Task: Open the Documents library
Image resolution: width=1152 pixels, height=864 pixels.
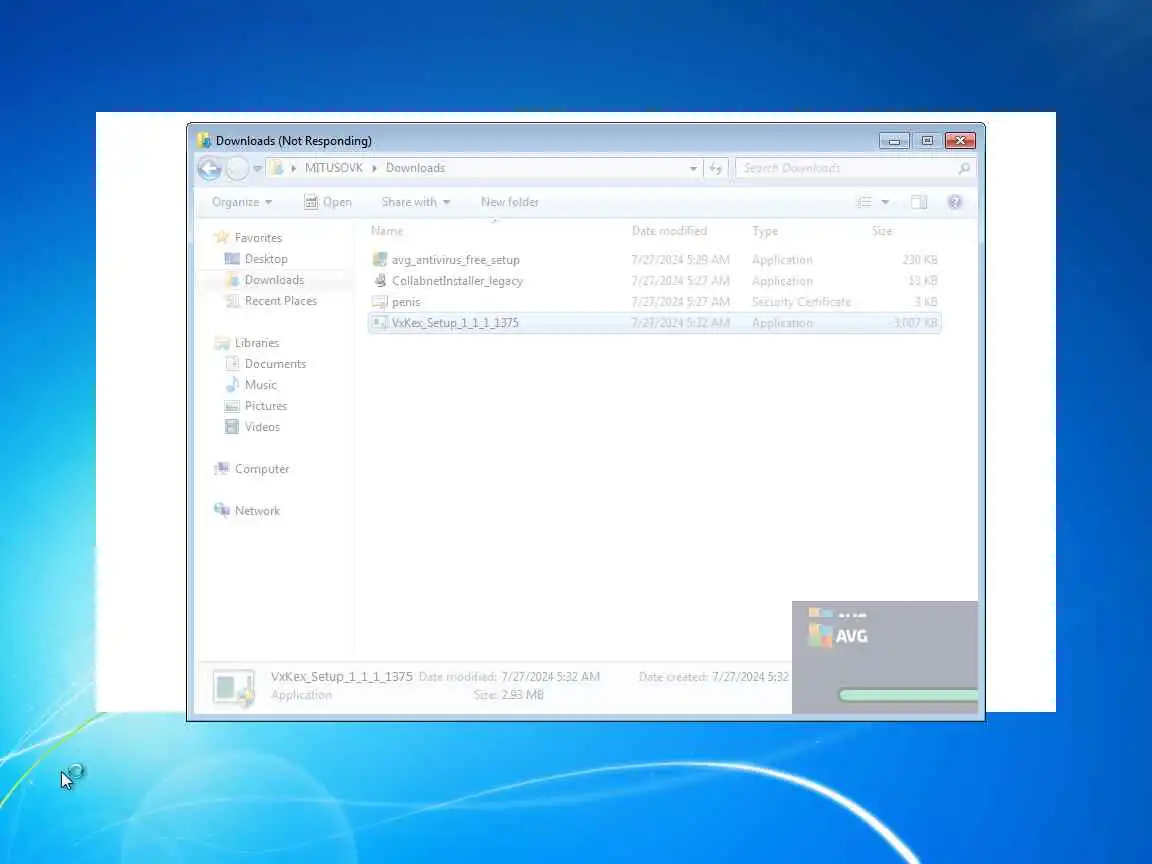Action: point(275,364)
